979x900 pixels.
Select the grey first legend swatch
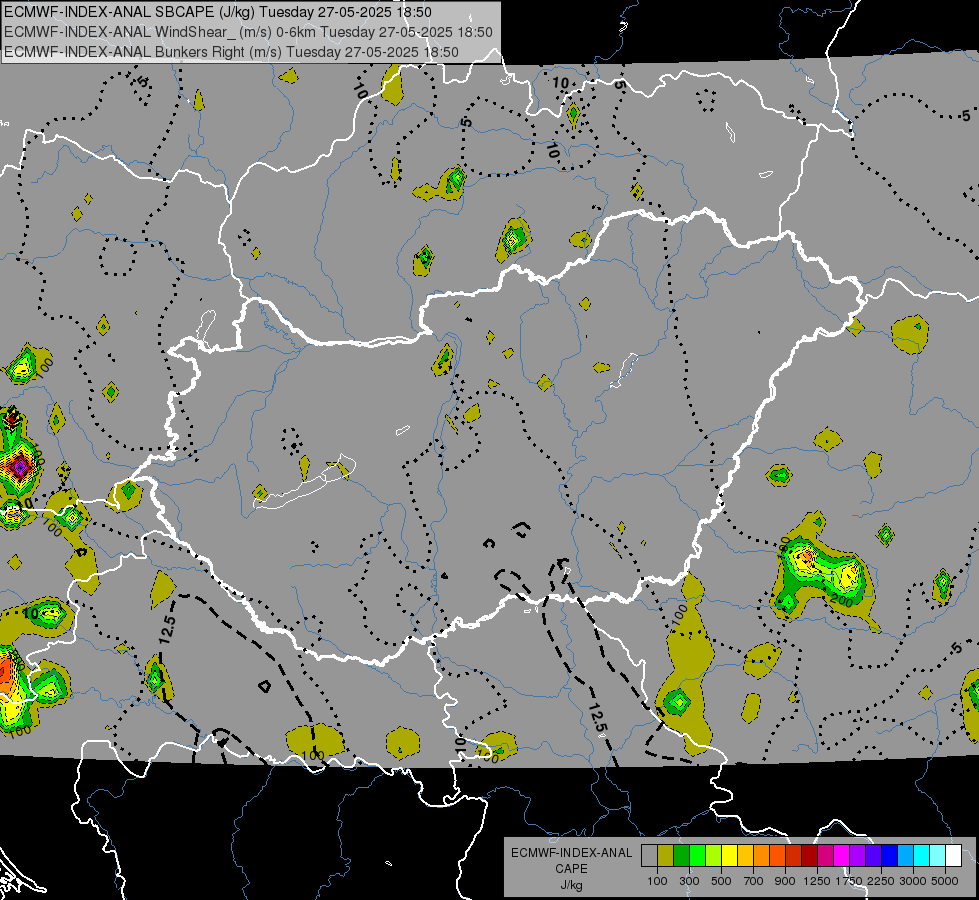point(649,856)
